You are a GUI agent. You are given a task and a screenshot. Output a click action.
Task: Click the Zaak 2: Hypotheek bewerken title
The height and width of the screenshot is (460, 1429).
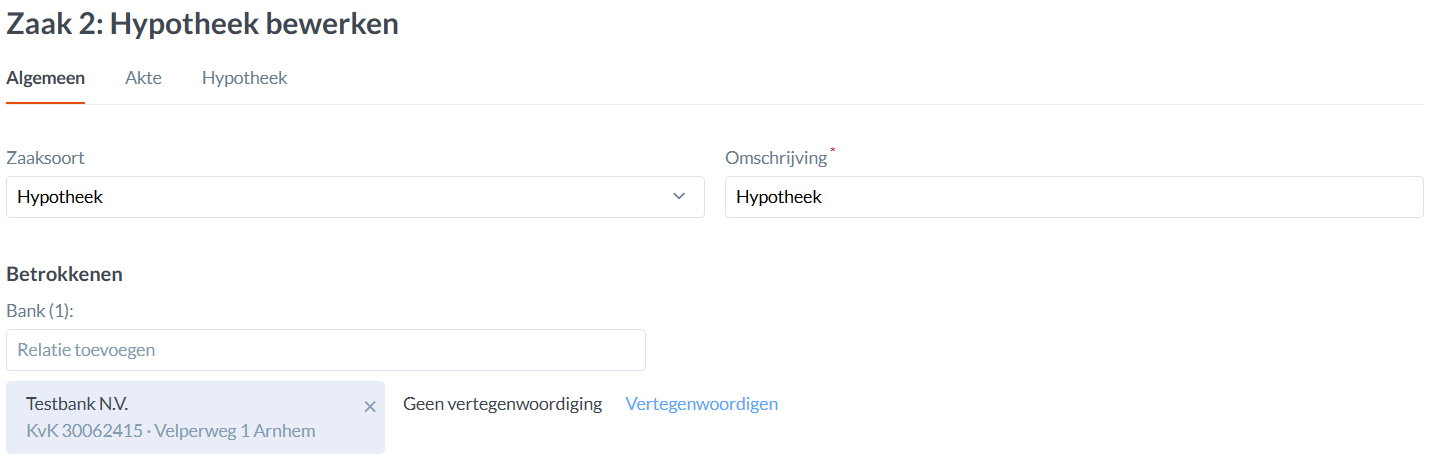tap(203, 24)
